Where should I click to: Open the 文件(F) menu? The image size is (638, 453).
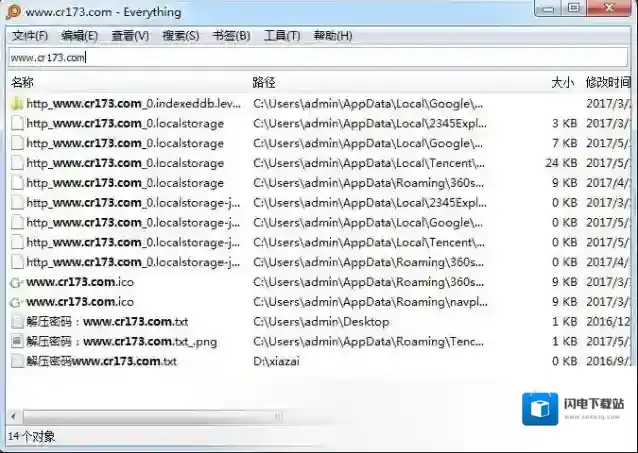pyautogui.click(x=30, y=36)
